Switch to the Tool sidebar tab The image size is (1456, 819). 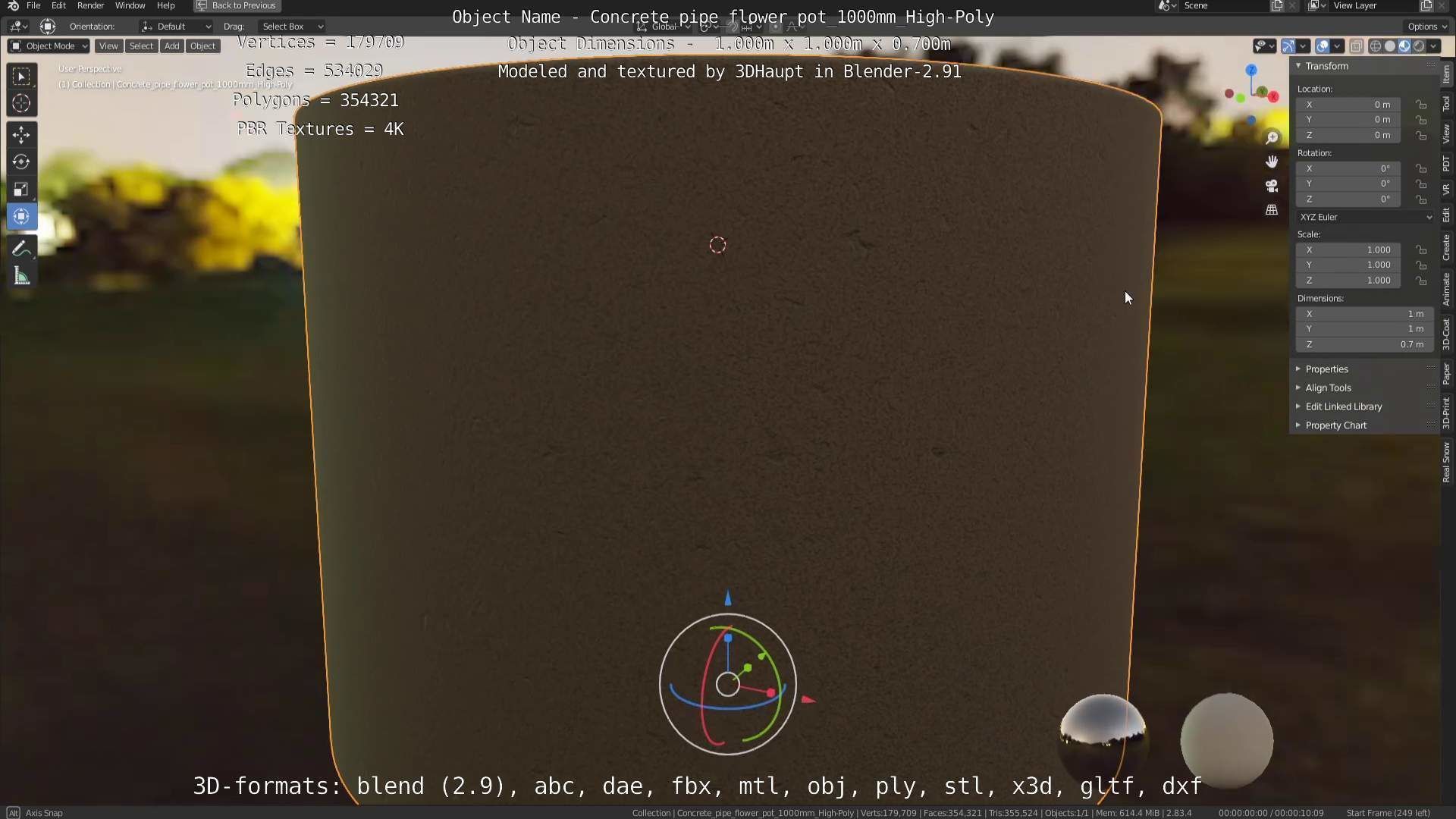1446,104
